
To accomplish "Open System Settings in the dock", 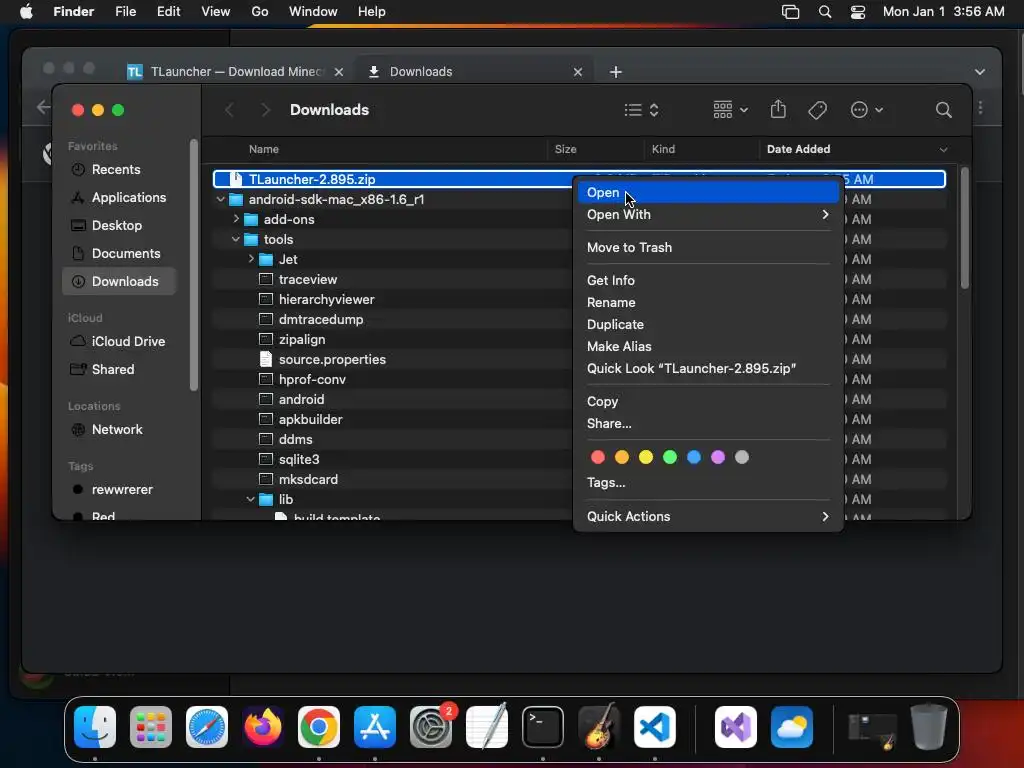I will tap(431, 727).
